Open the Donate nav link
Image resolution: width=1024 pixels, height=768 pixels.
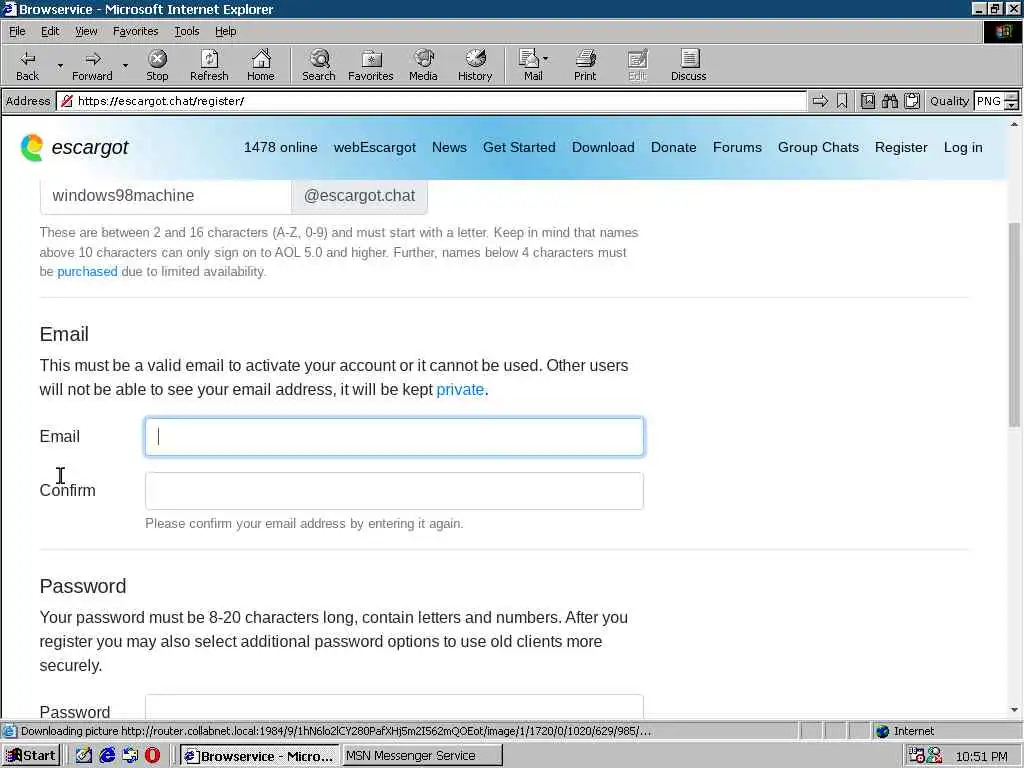[673, 148]
